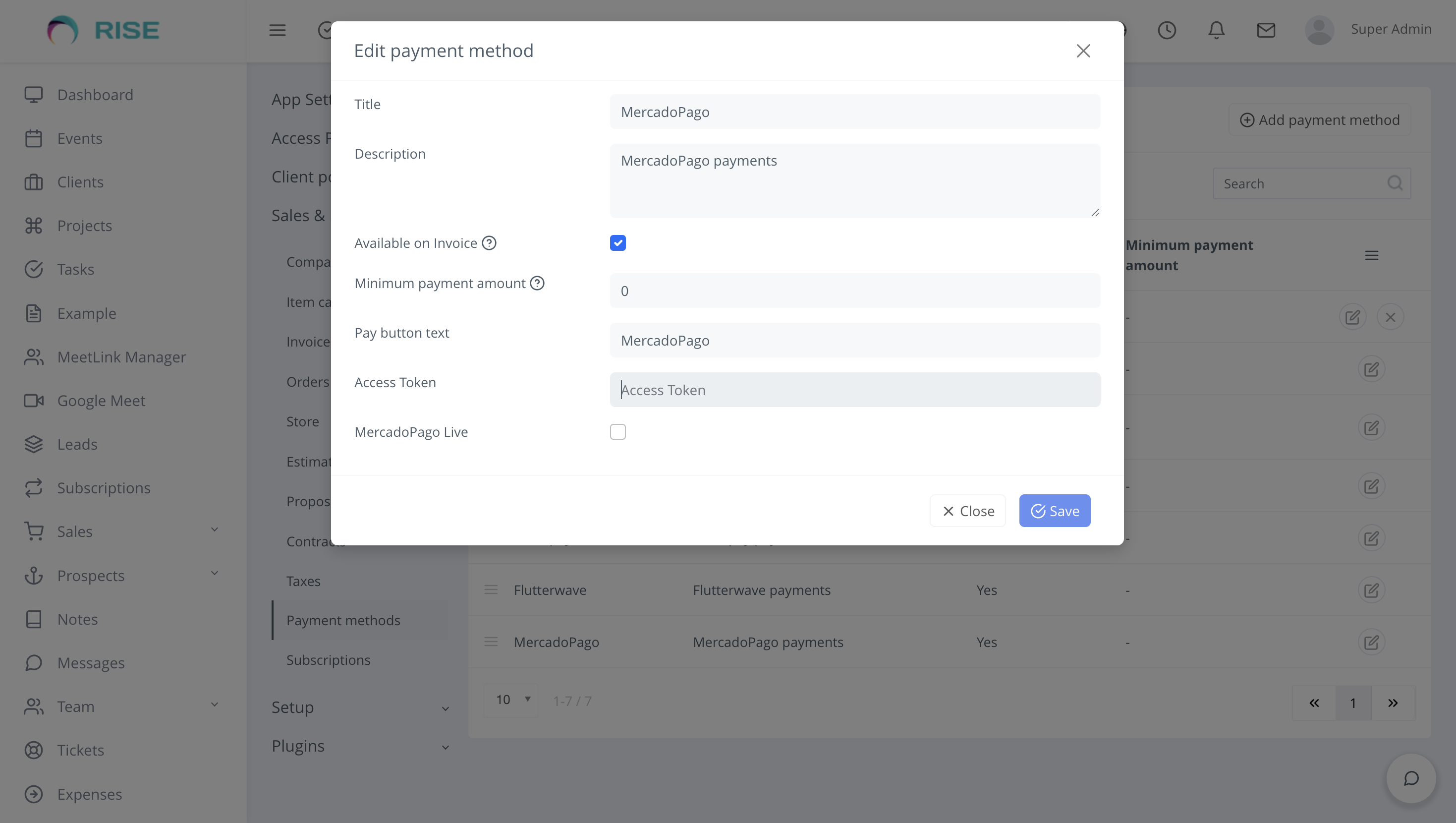Open the mail icon in the top bar
This screenshot has height=823, width=1456.
click(x=1266, y=30)
